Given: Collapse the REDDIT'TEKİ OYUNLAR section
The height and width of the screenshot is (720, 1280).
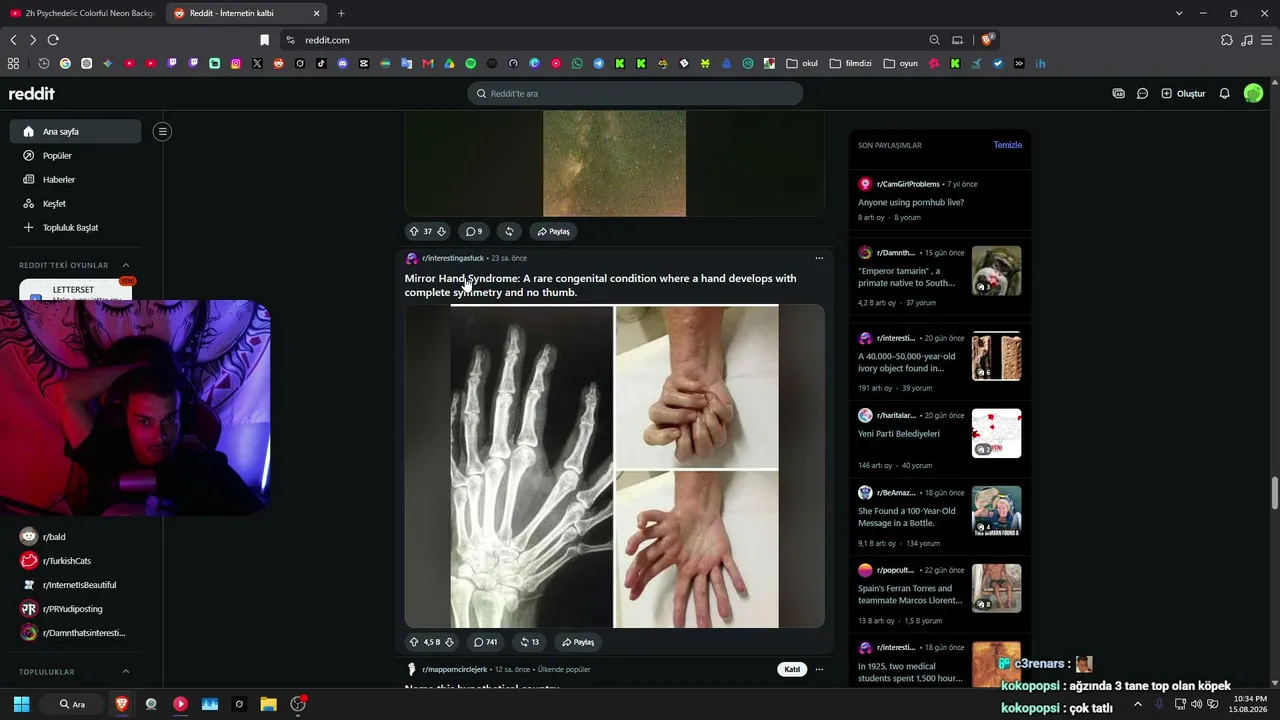Looking at the screenshot, I should (126, 265).
